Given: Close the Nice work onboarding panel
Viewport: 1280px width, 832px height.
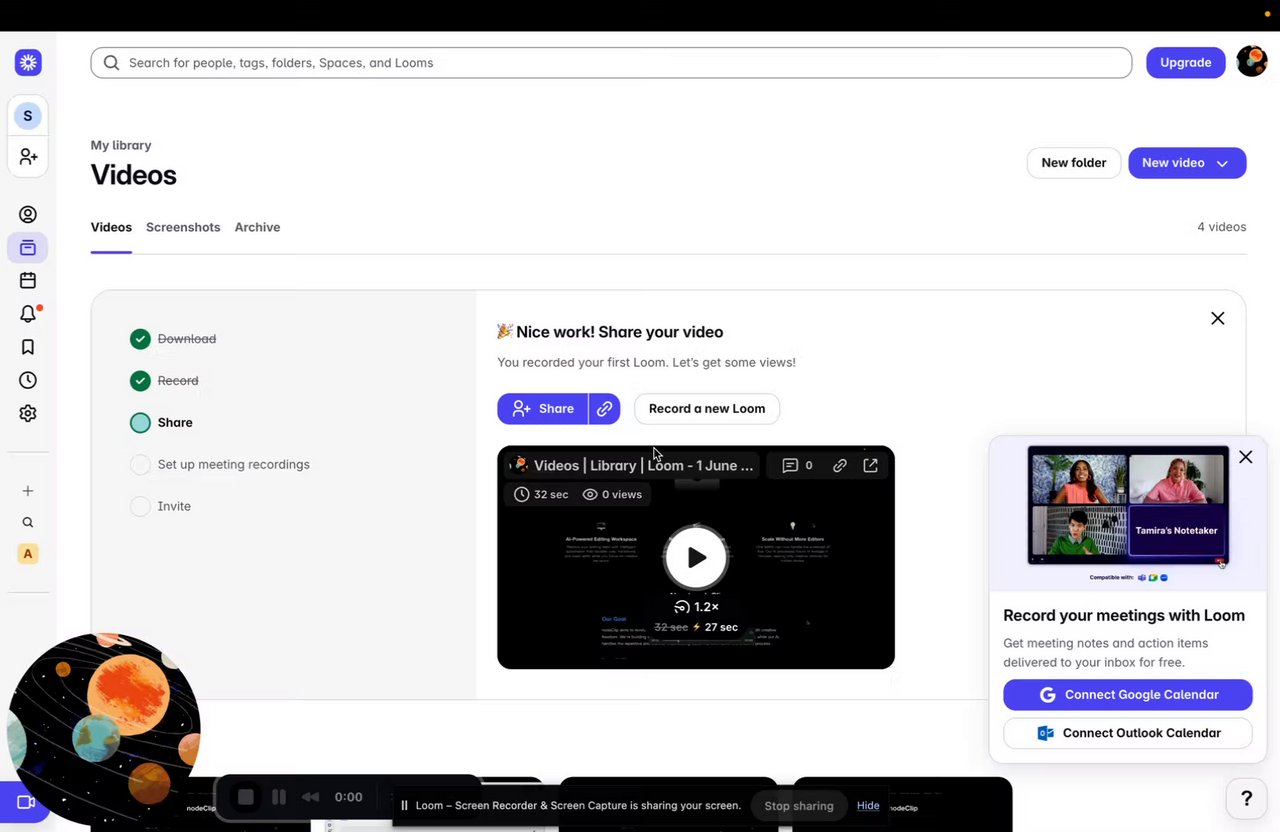Looking at the screenshot, I should click(x=1217, y=318).
